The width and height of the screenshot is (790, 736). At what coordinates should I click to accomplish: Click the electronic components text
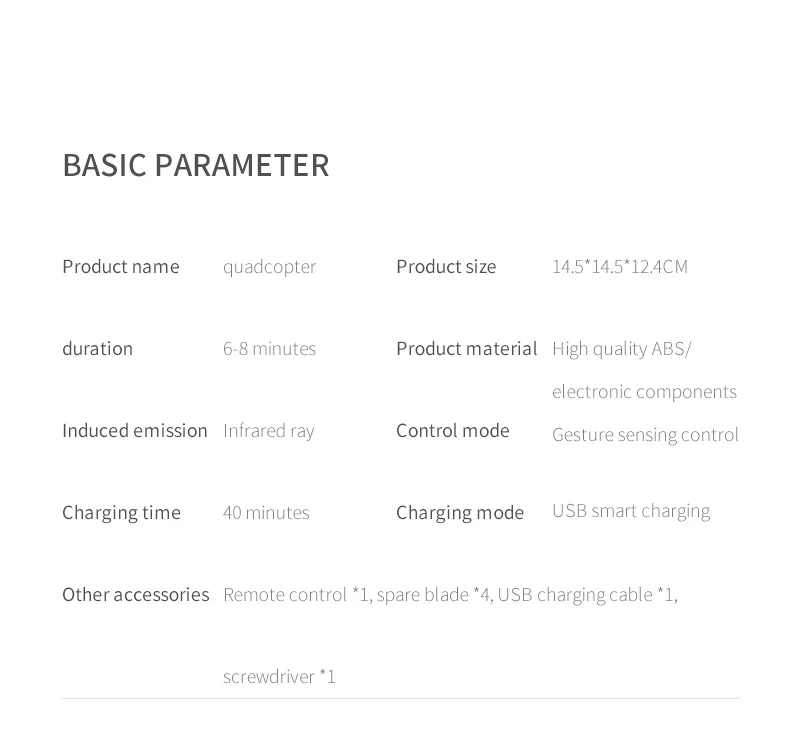tap(644, 392)
